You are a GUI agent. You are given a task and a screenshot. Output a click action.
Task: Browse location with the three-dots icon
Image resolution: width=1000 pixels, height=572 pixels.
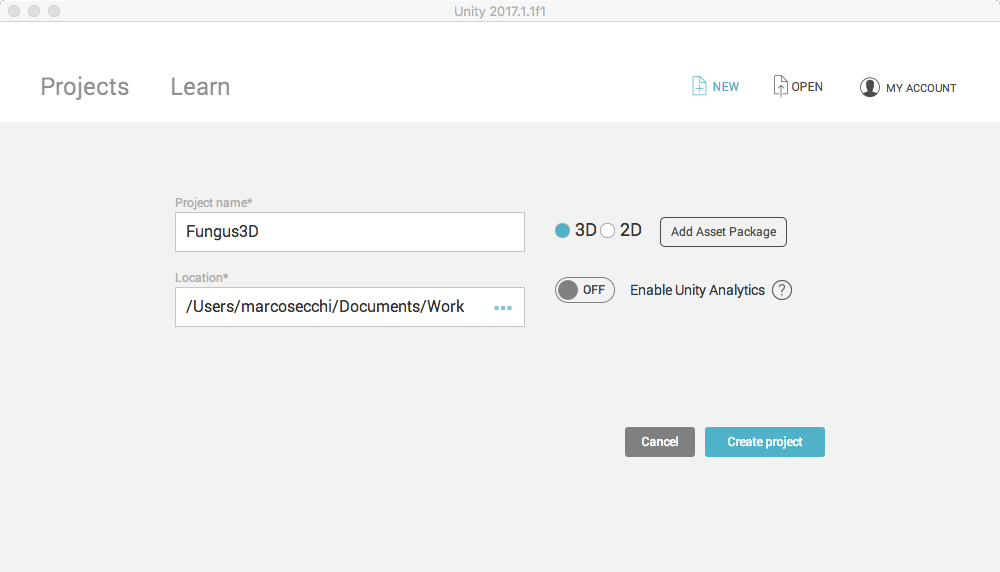click(x=503, y=308)
